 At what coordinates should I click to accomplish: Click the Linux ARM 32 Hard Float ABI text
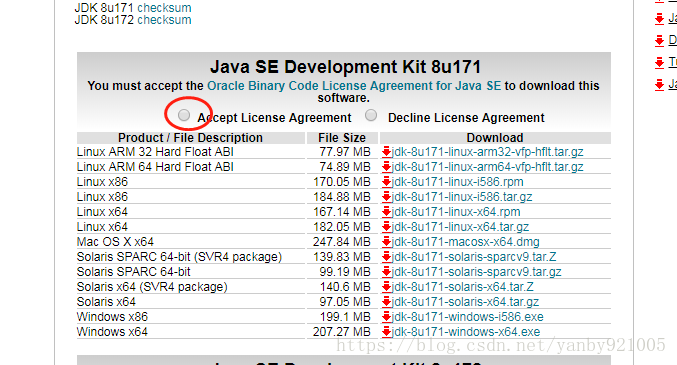click(155, 152)
